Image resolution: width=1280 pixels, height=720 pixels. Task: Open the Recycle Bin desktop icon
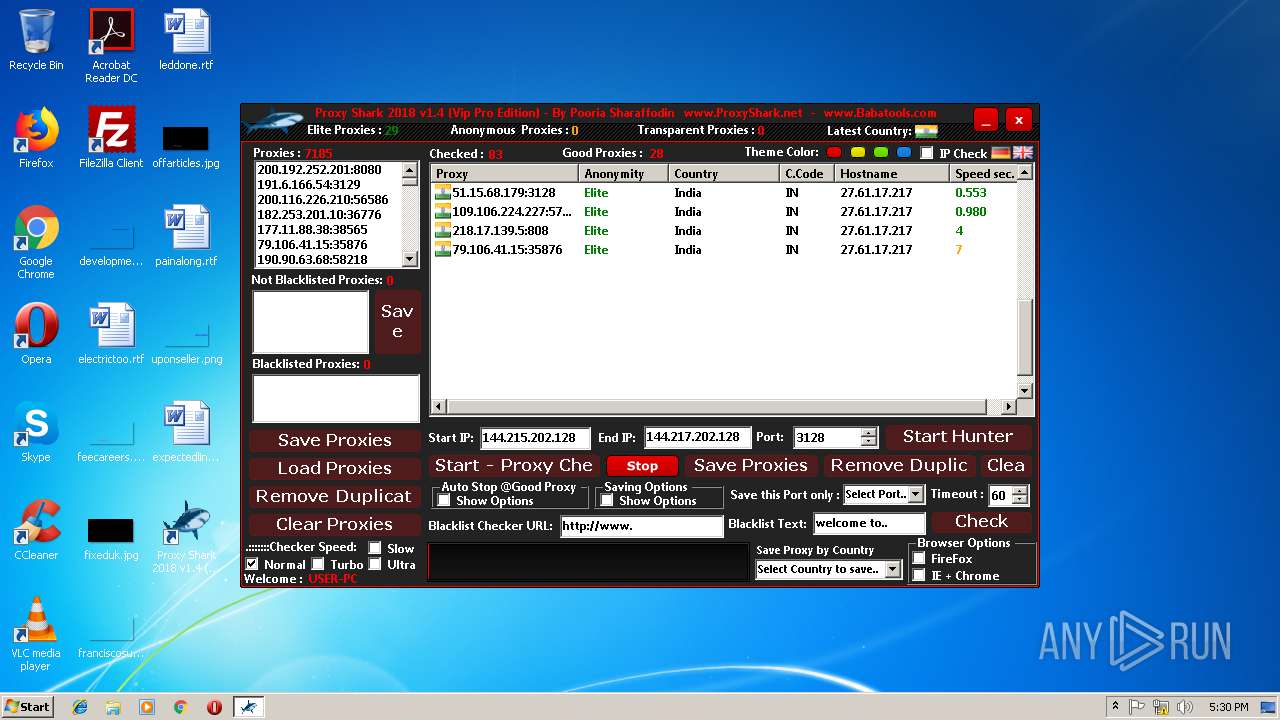coord(36,40)
